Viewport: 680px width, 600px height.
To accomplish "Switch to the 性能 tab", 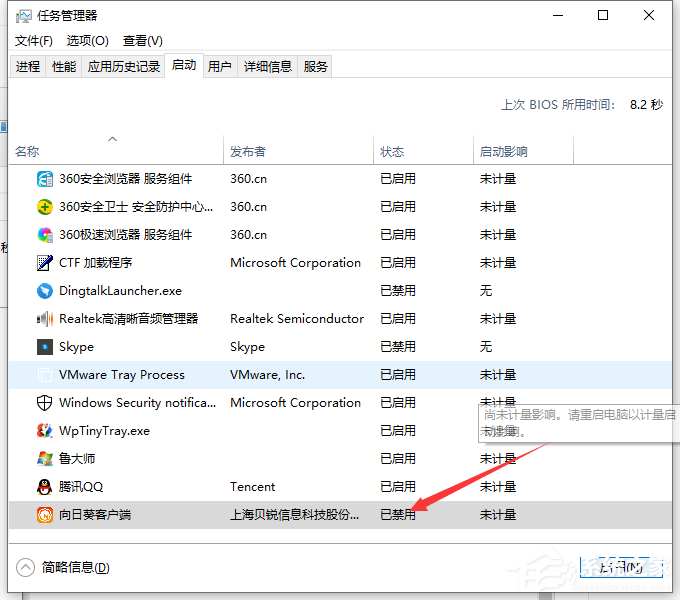I will pos(64,66).
